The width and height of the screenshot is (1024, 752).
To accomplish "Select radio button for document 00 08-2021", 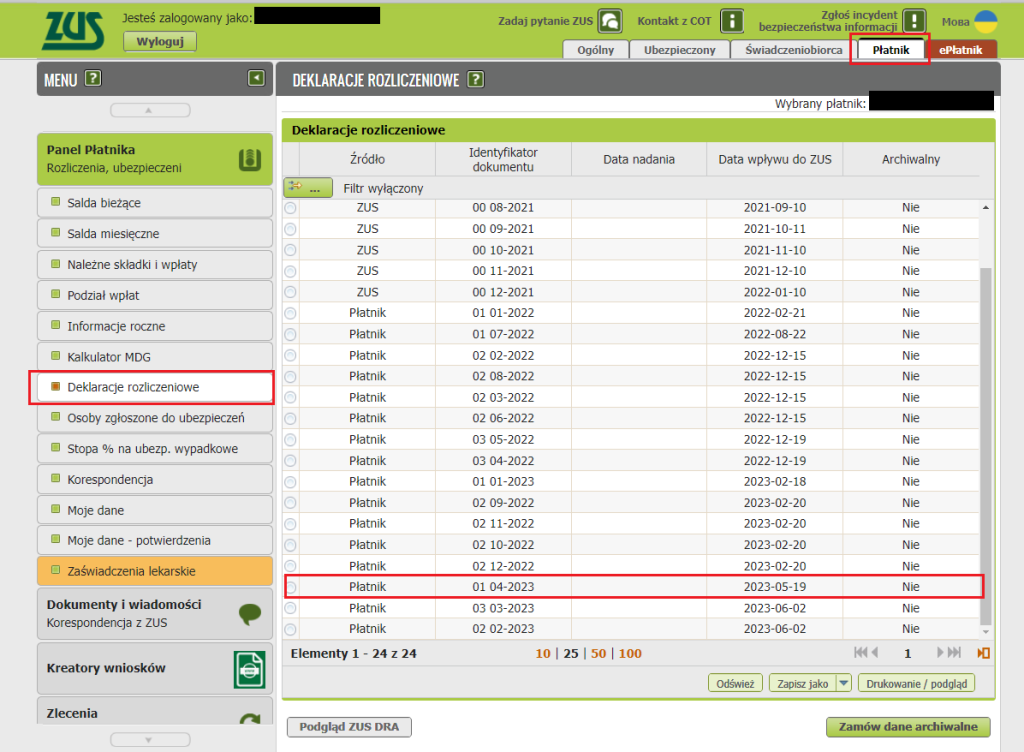I will coord(291,208).
